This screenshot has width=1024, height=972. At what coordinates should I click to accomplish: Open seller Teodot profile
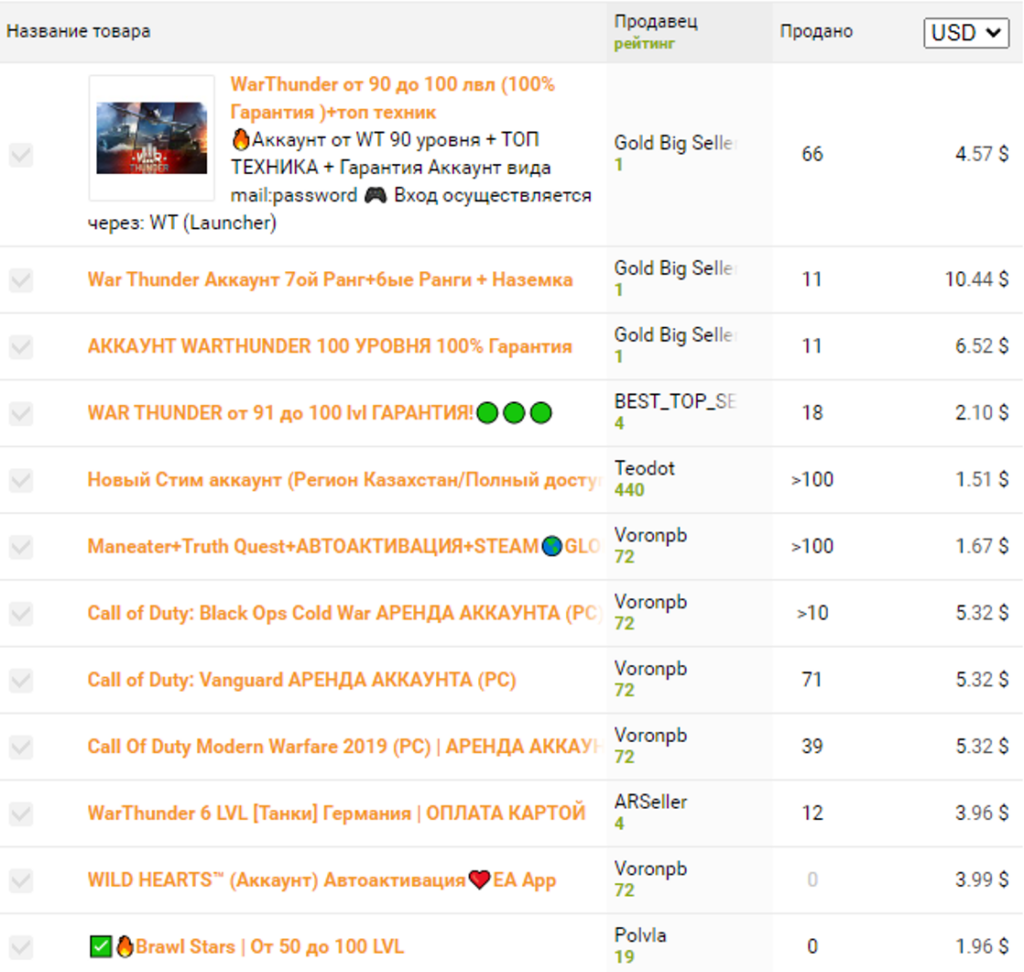pyautogui.click(x=644, y=468)
